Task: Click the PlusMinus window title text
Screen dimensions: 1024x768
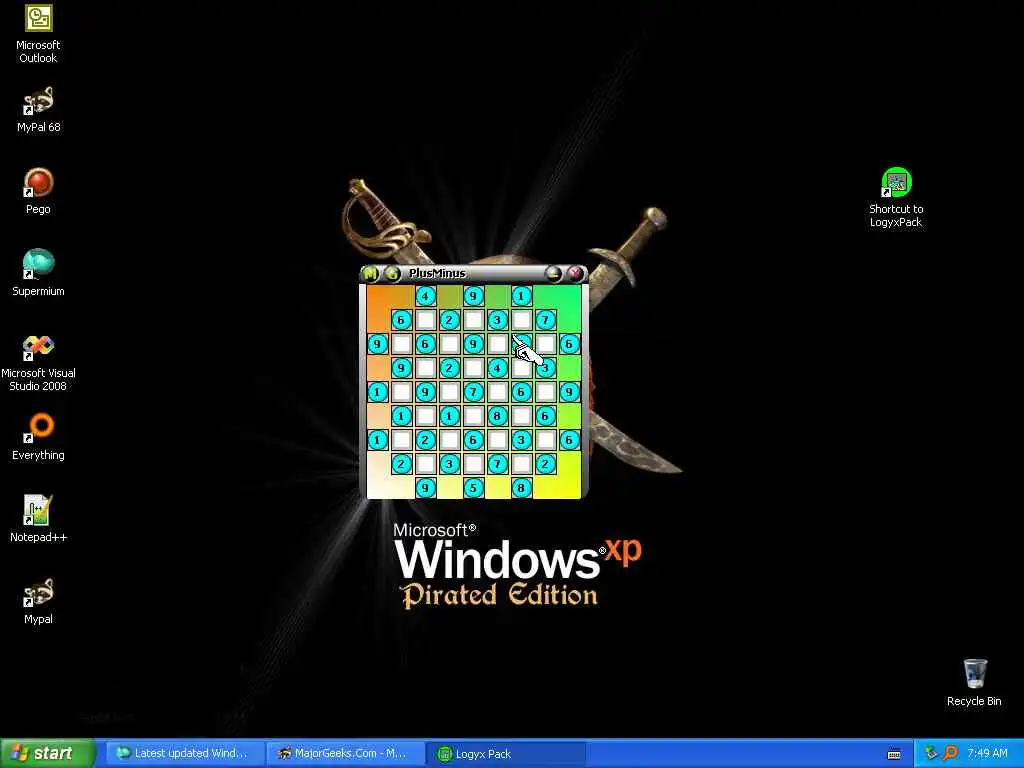Action: coord(438,274)
